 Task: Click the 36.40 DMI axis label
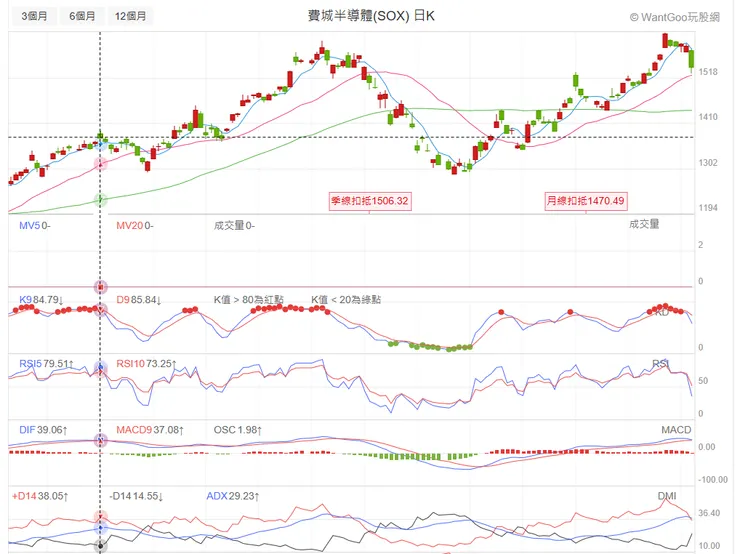(x=709, y=512)
